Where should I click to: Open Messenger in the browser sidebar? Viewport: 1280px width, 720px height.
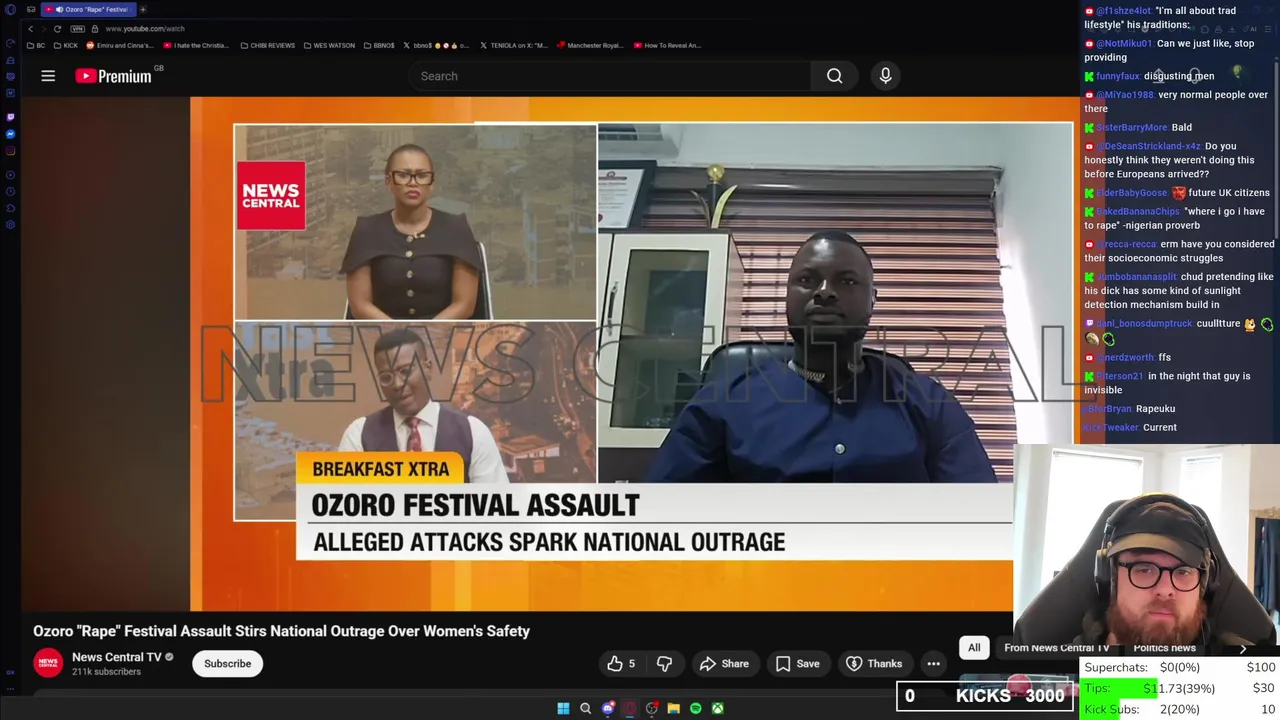(x=11, y=134)
